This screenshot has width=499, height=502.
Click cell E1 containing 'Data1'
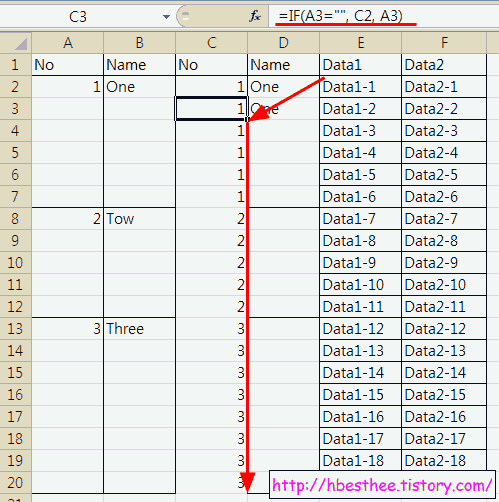(361, 65)
